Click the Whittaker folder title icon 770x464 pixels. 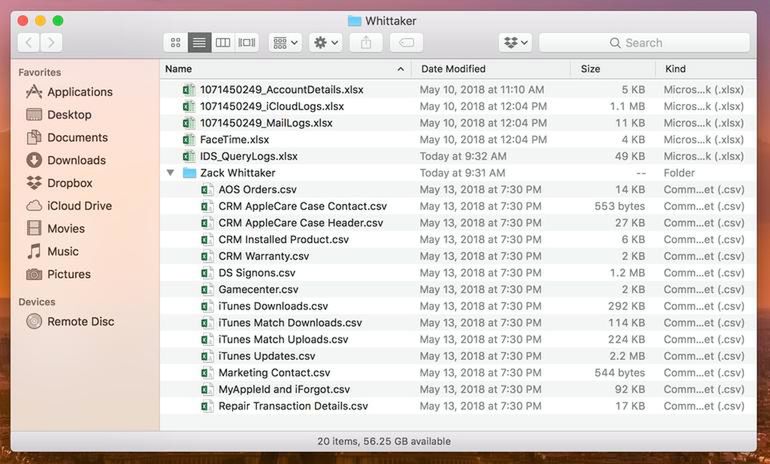click(355, 21)
